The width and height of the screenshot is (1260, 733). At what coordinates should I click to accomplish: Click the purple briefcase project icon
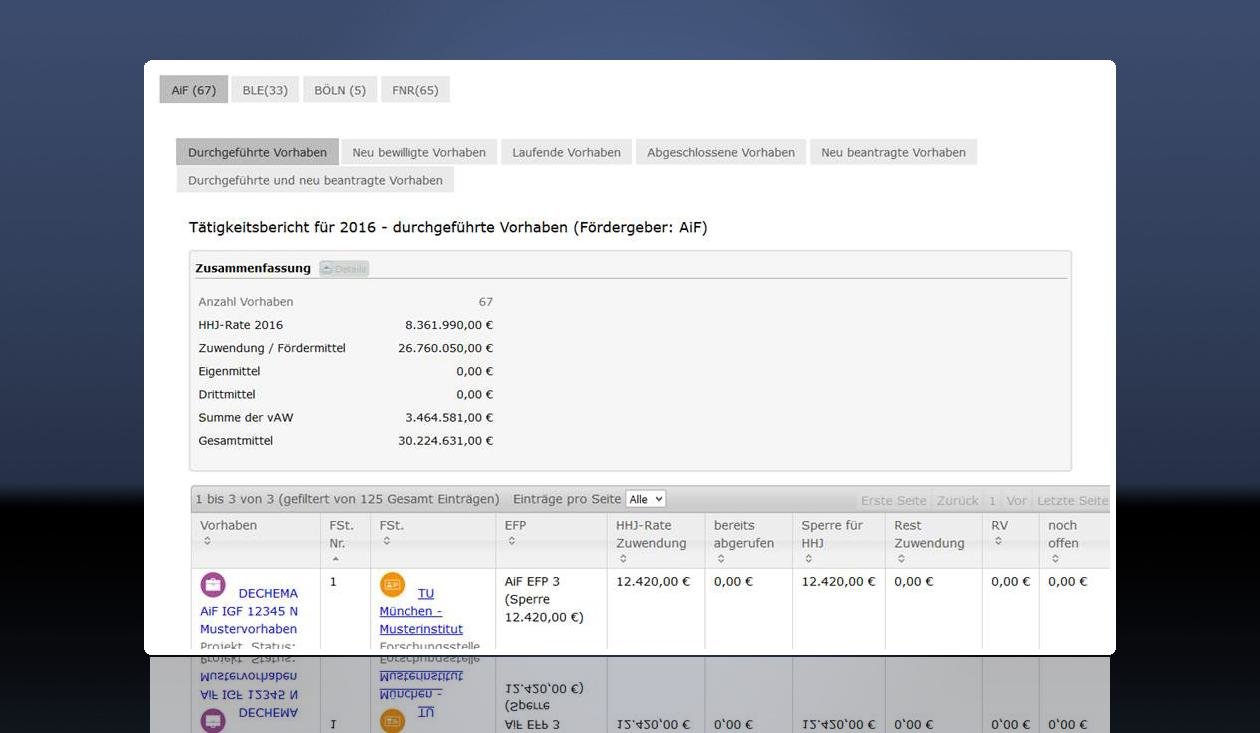tap(213, 585)
